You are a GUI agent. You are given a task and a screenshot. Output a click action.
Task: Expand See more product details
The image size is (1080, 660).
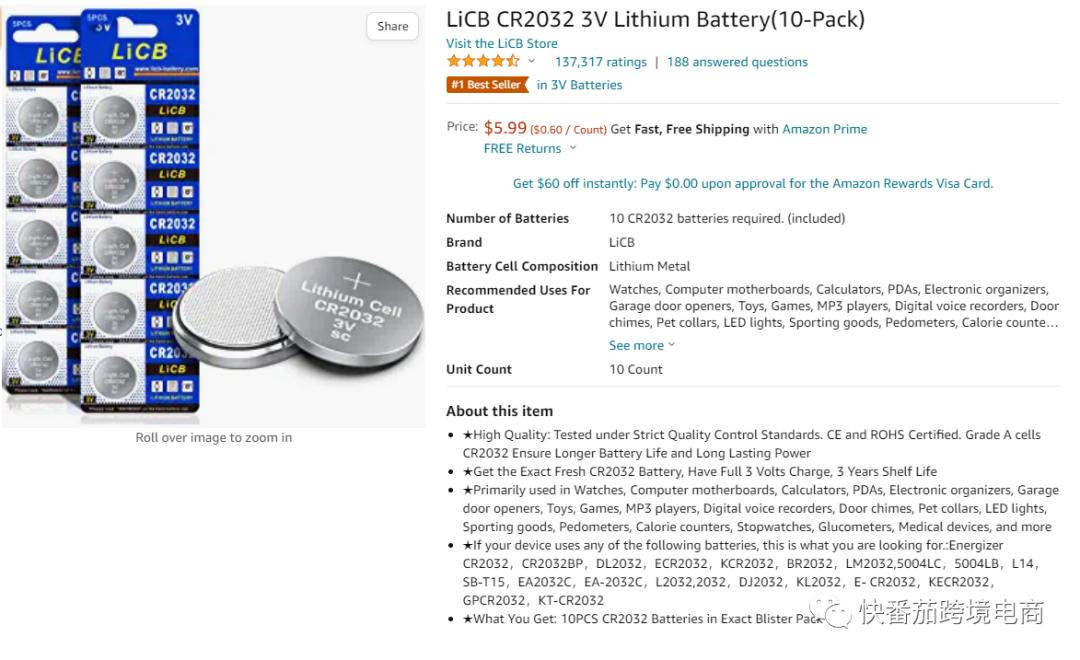pyautogui.click(x=636, y=345)
